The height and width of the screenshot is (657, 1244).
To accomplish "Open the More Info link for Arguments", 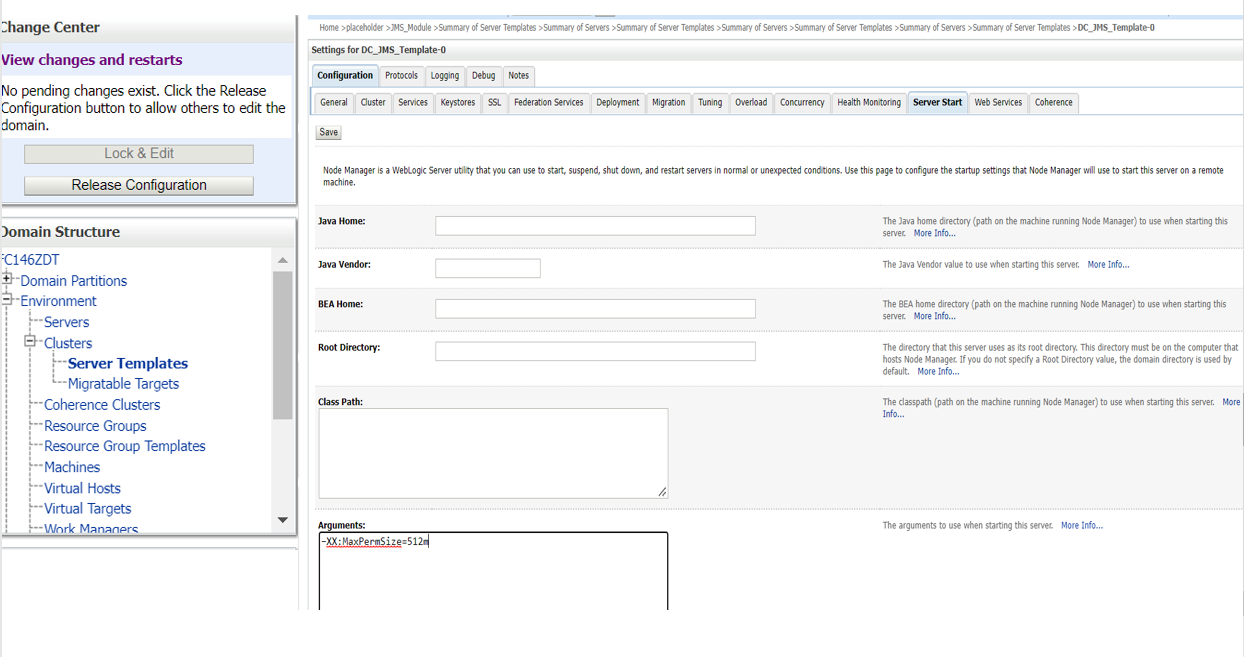I will coord(1082,525).
